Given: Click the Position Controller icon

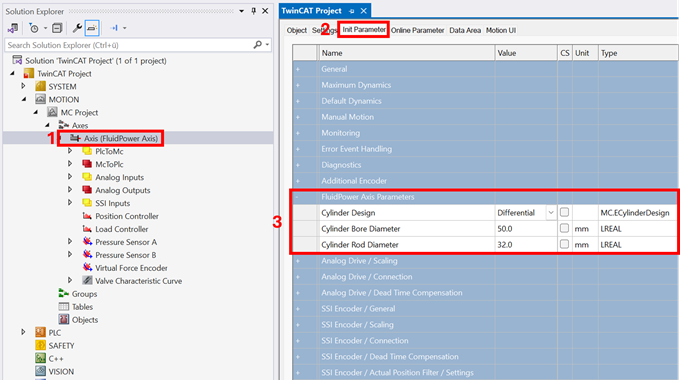Looking at the screenshot, I should [87, 216].
